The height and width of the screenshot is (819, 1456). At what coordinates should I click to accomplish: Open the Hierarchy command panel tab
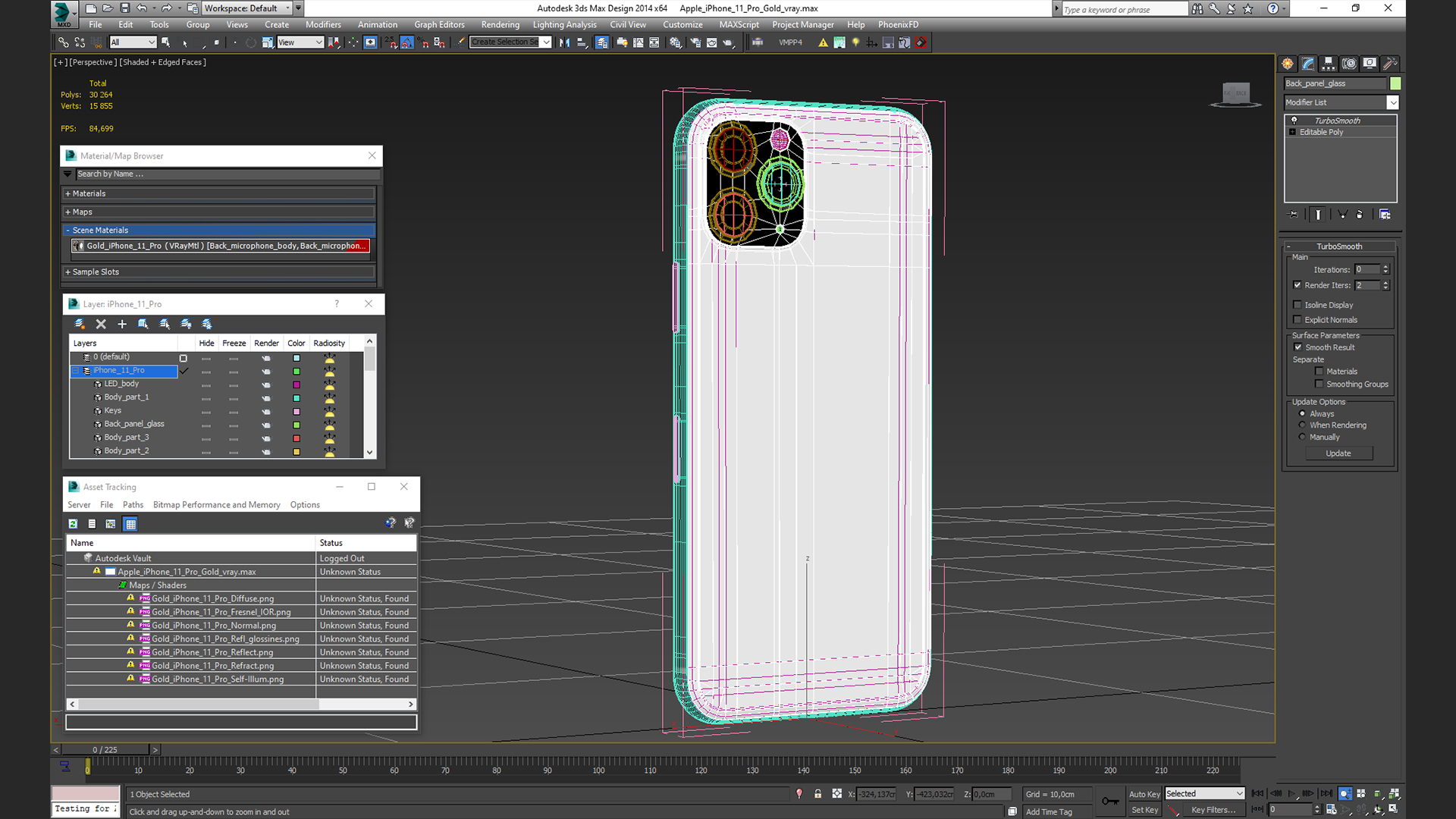[x=1329, y=64]
